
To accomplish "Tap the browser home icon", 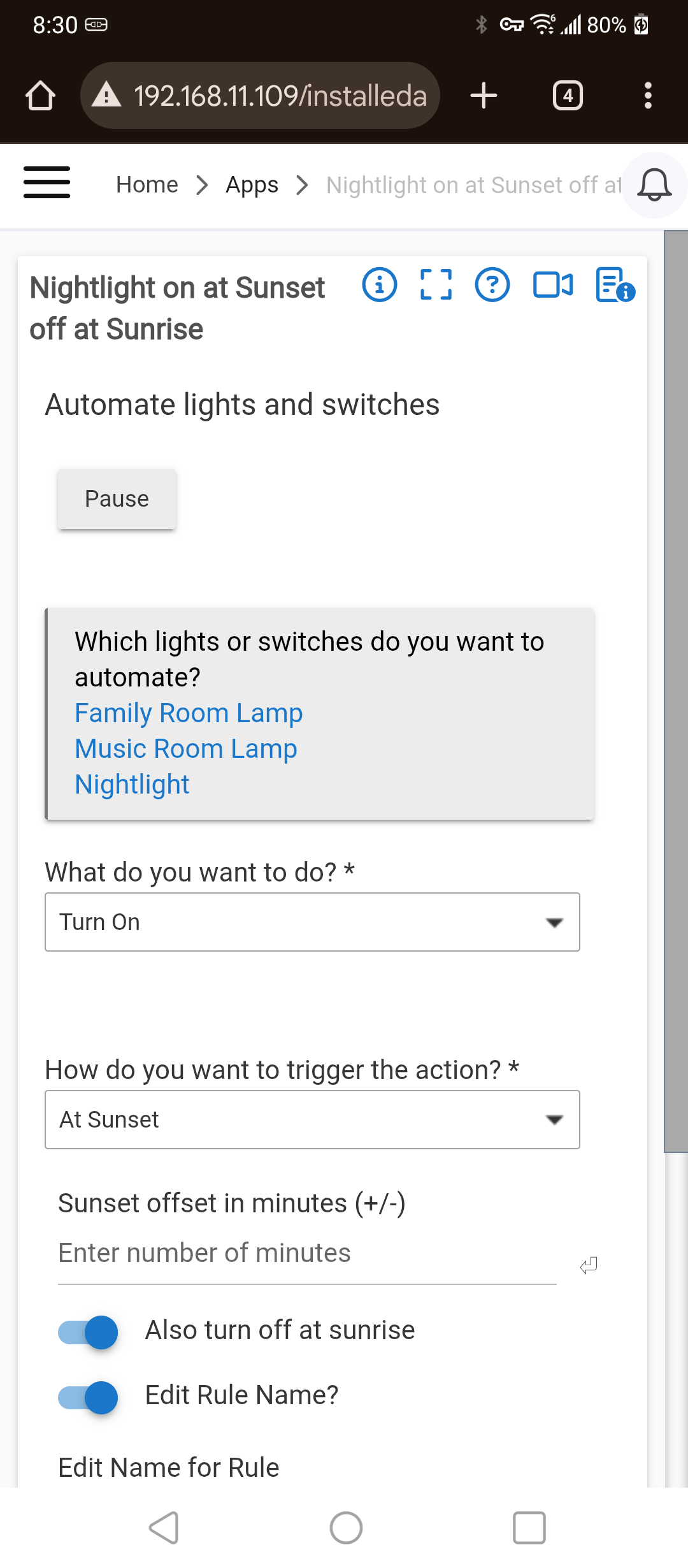I will 40,96.
